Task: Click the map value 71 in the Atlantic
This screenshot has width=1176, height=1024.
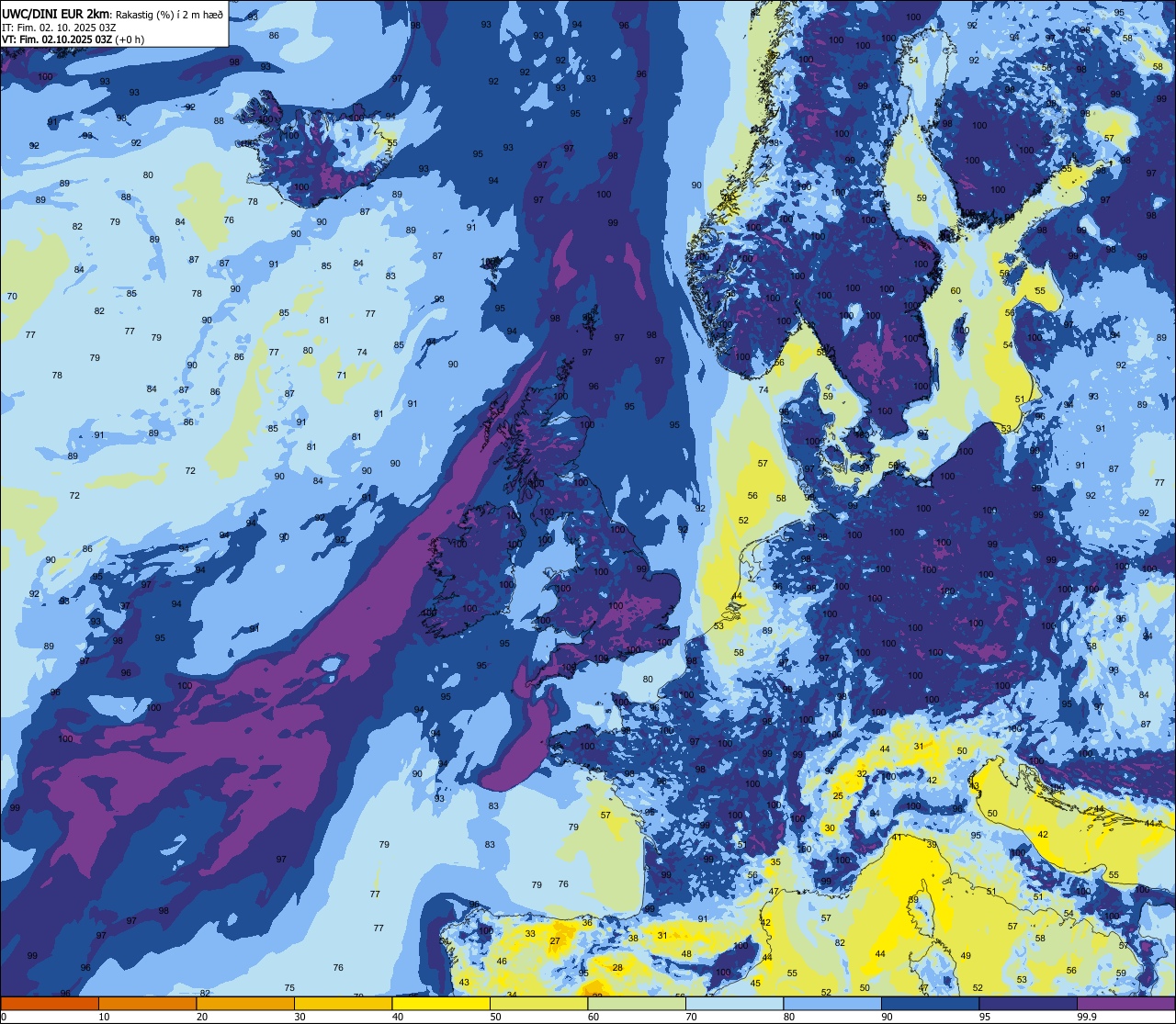Action: (342, 376)
